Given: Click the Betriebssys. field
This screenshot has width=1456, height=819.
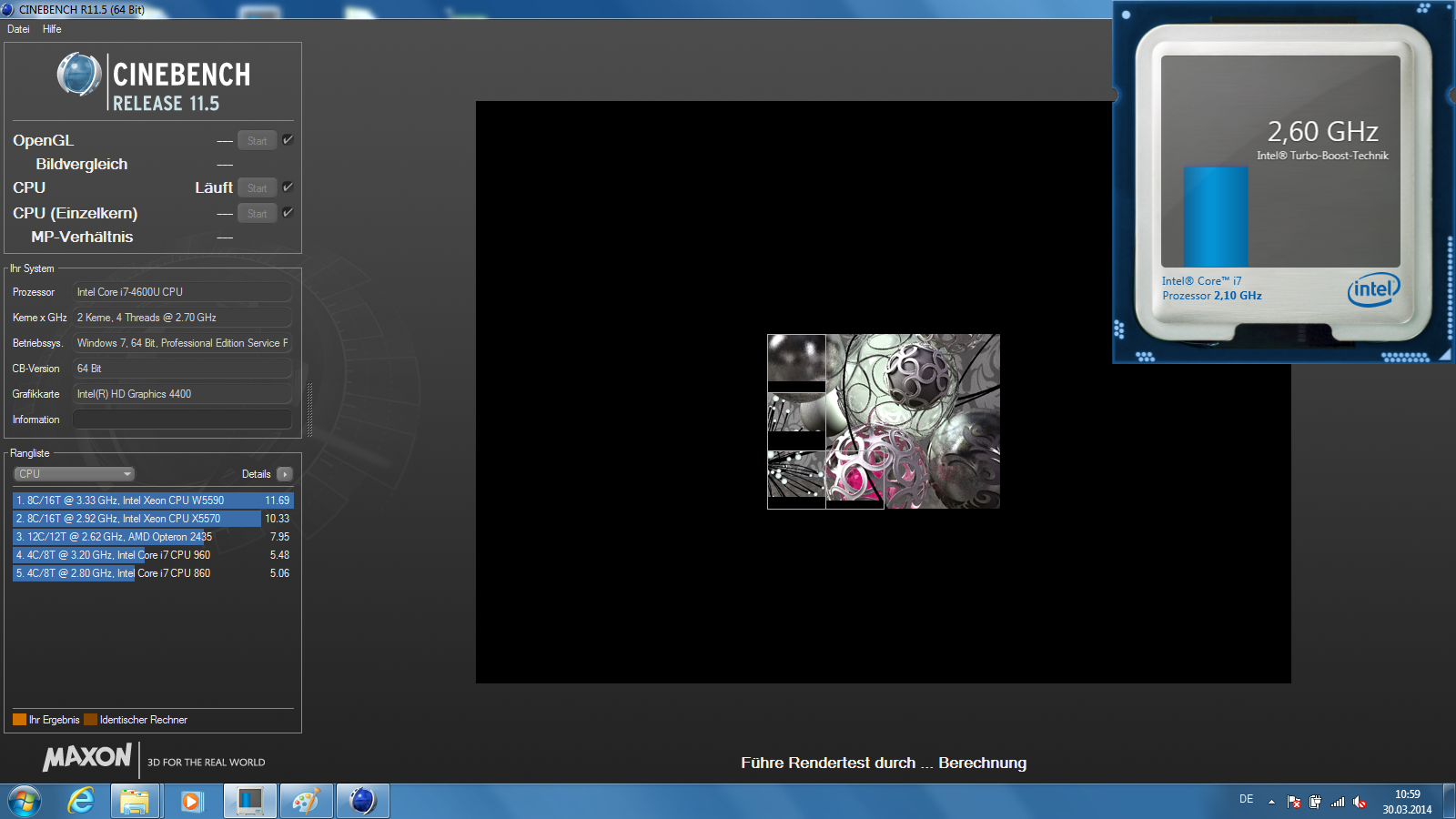Looking at the screenshot, I should tap(182, 343).
